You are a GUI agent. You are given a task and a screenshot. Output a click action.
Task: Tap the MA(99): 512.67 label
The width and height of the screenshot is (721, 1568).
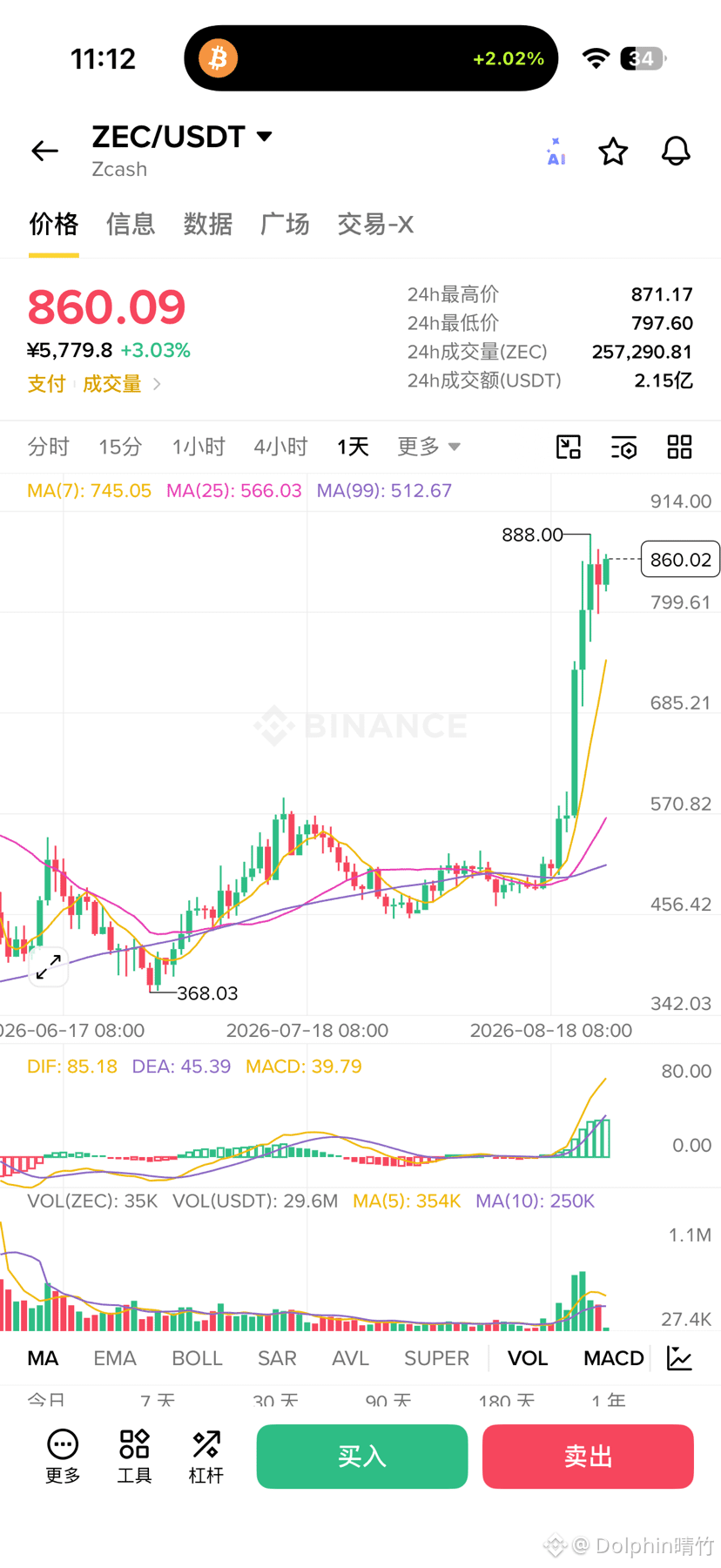[x=384, y=490]
